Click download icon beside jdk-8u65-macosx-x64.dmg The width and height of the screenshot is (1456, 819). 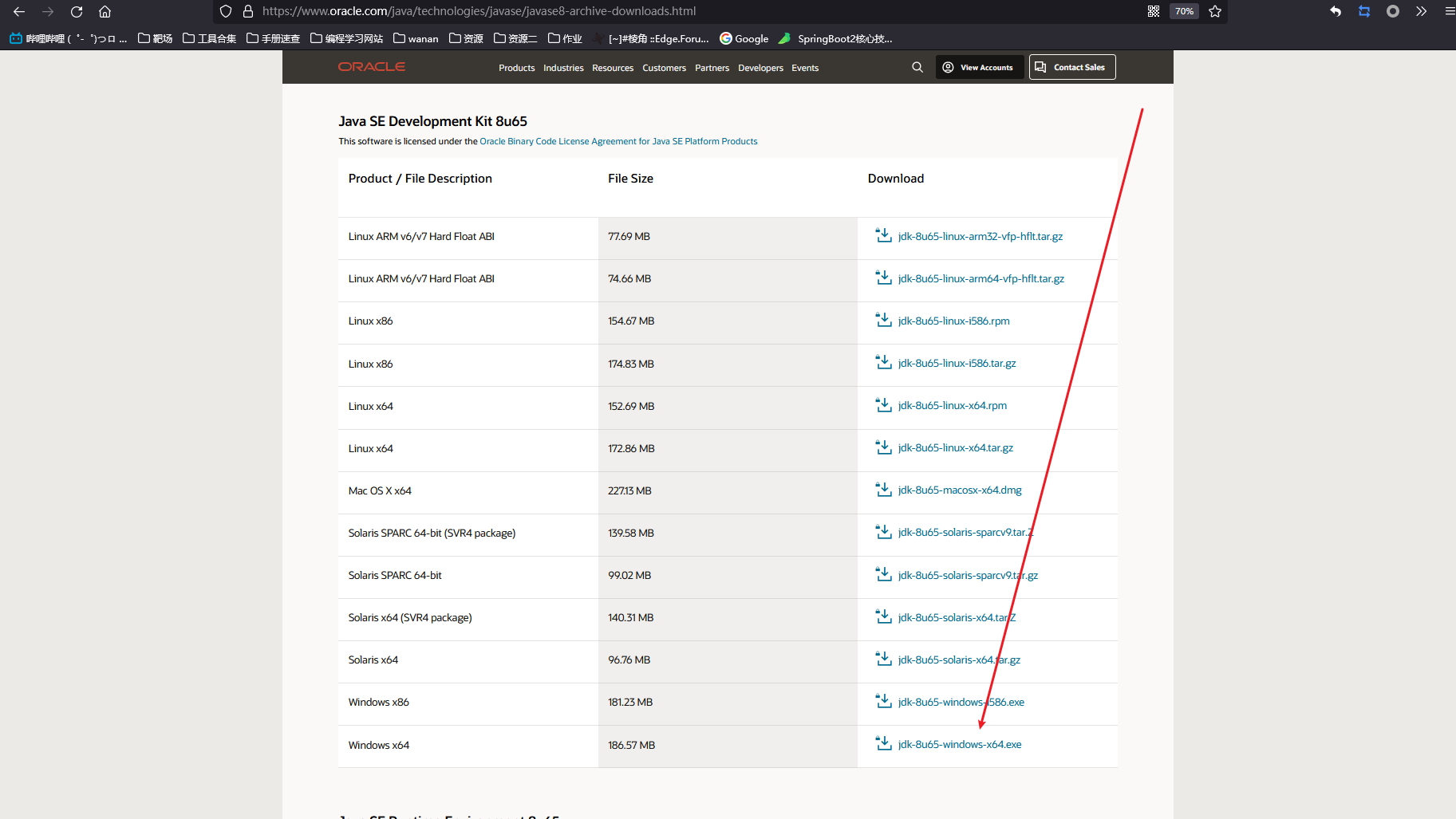point(883,489)
